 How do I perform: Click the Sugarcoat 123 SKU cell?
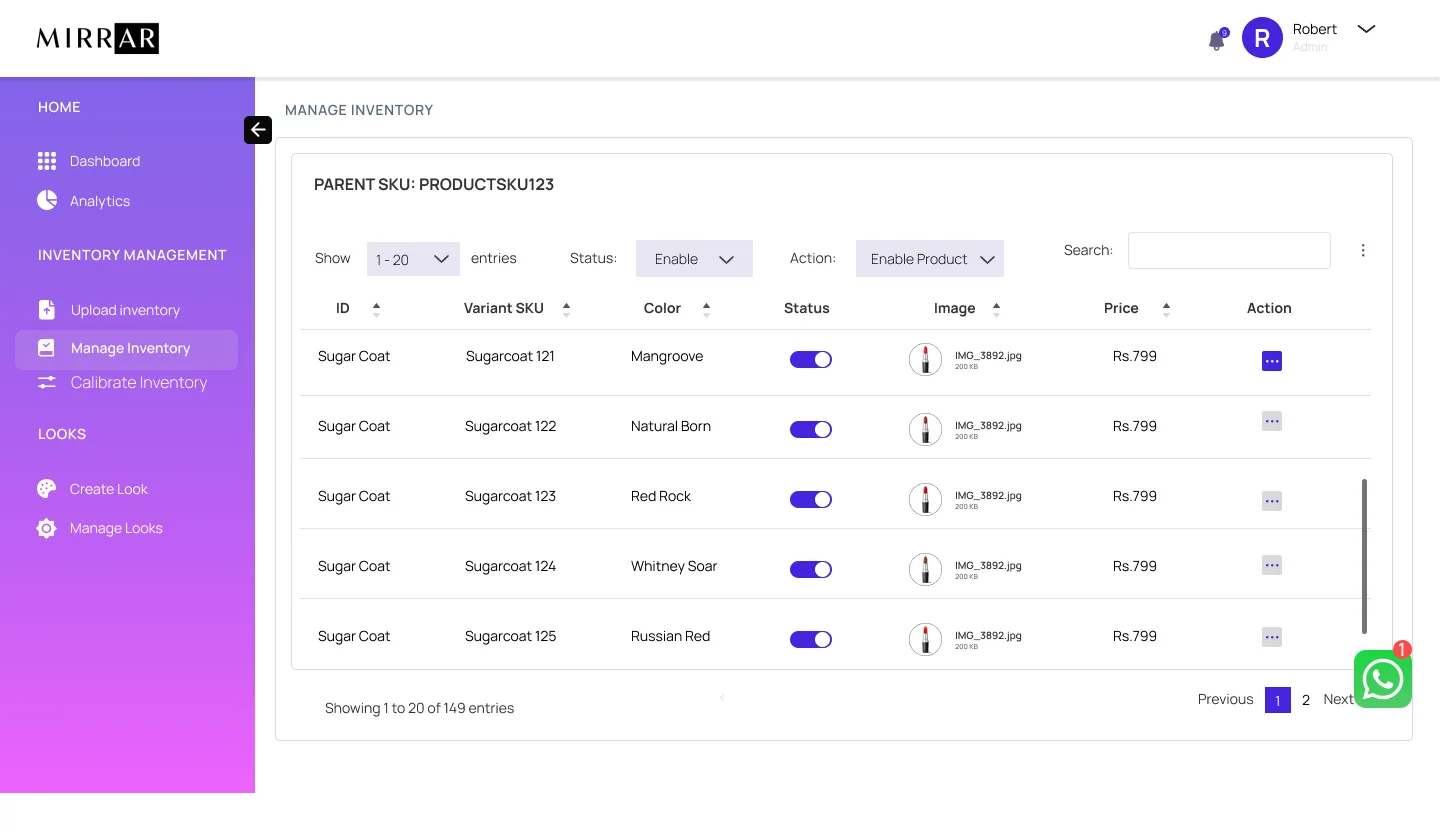[510, 496]
